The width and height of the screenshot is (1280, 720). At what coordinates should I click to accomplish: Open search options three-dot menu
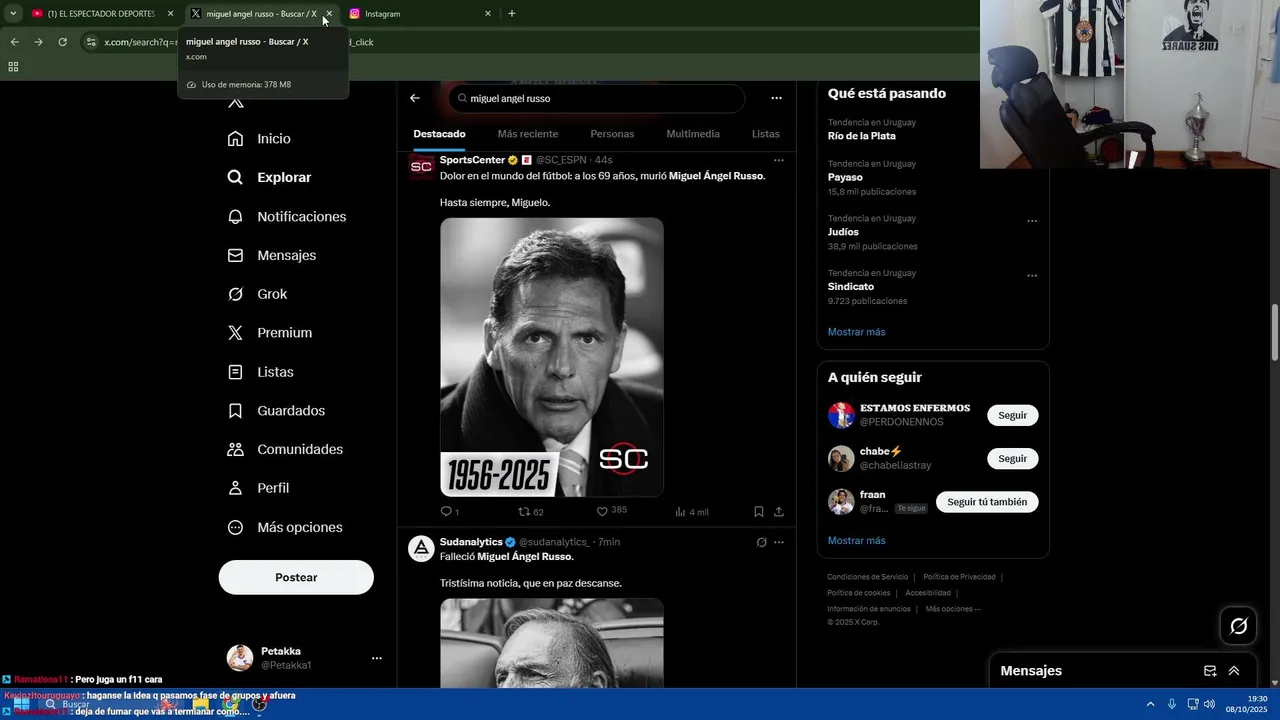point(776,98)
